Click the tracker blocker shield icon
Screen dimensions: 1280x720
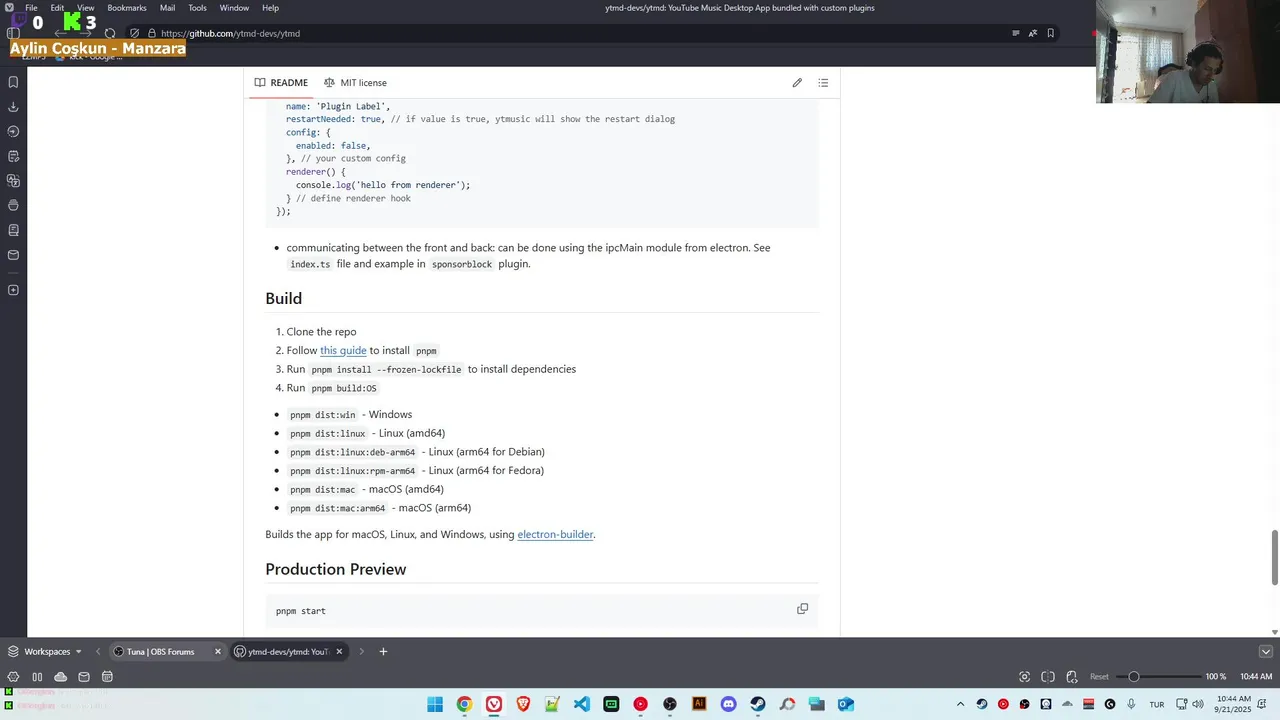134,33
